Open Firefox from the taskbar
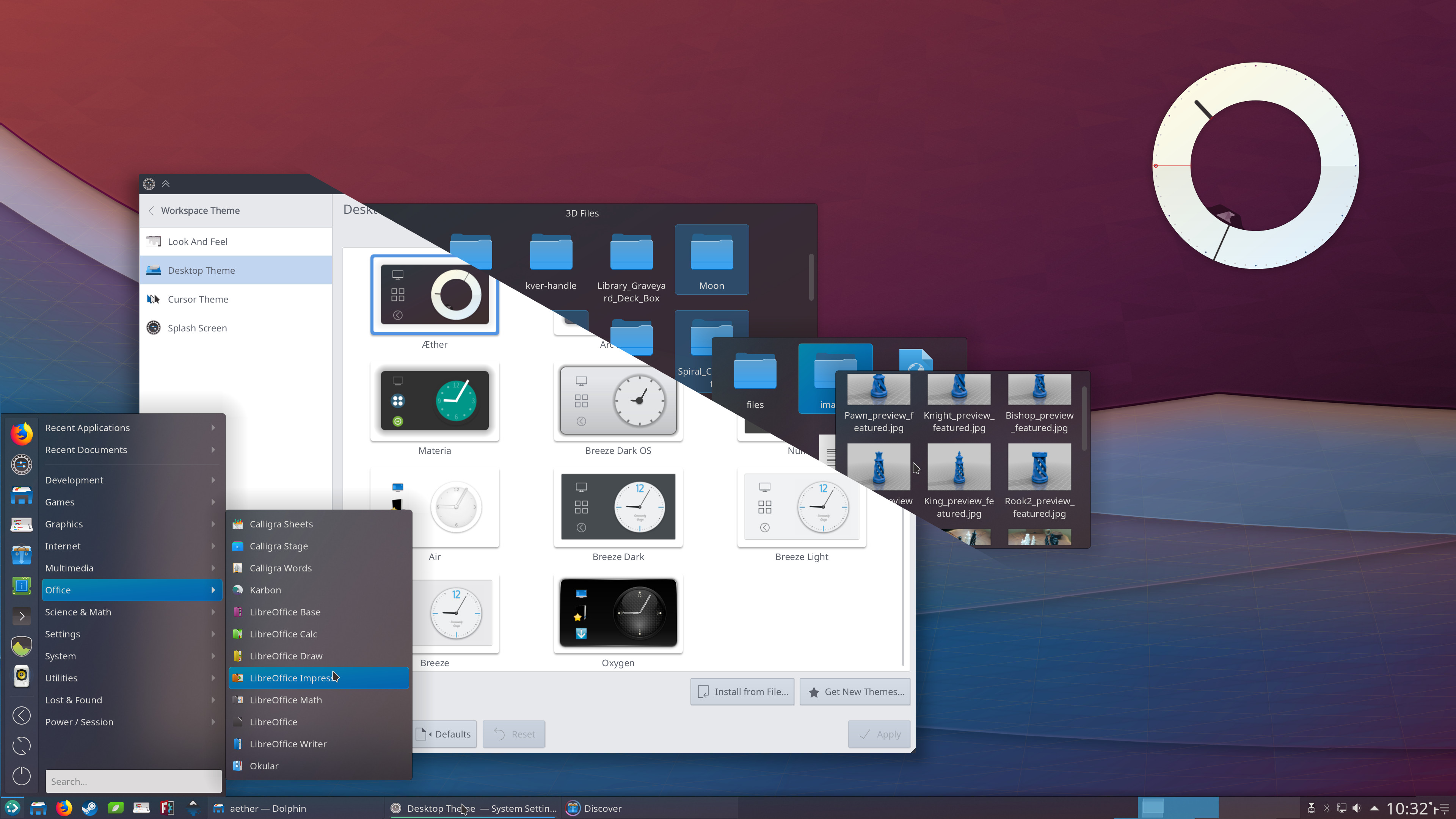This screenshot has height=819, width=1456. pos(64,808)
